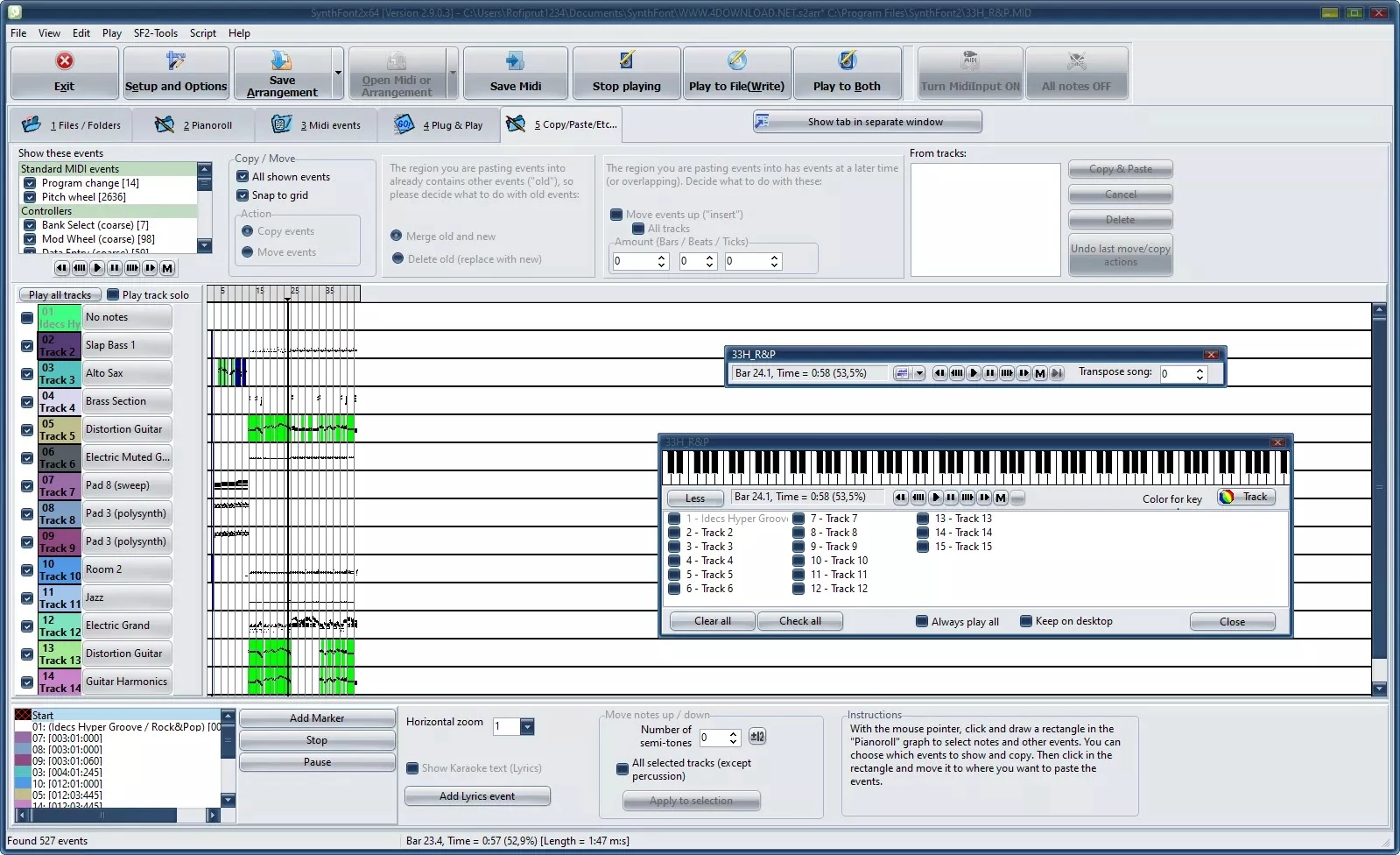Check the Keep on desktop option
1400x855 pixels.
tap(1025, 621)
